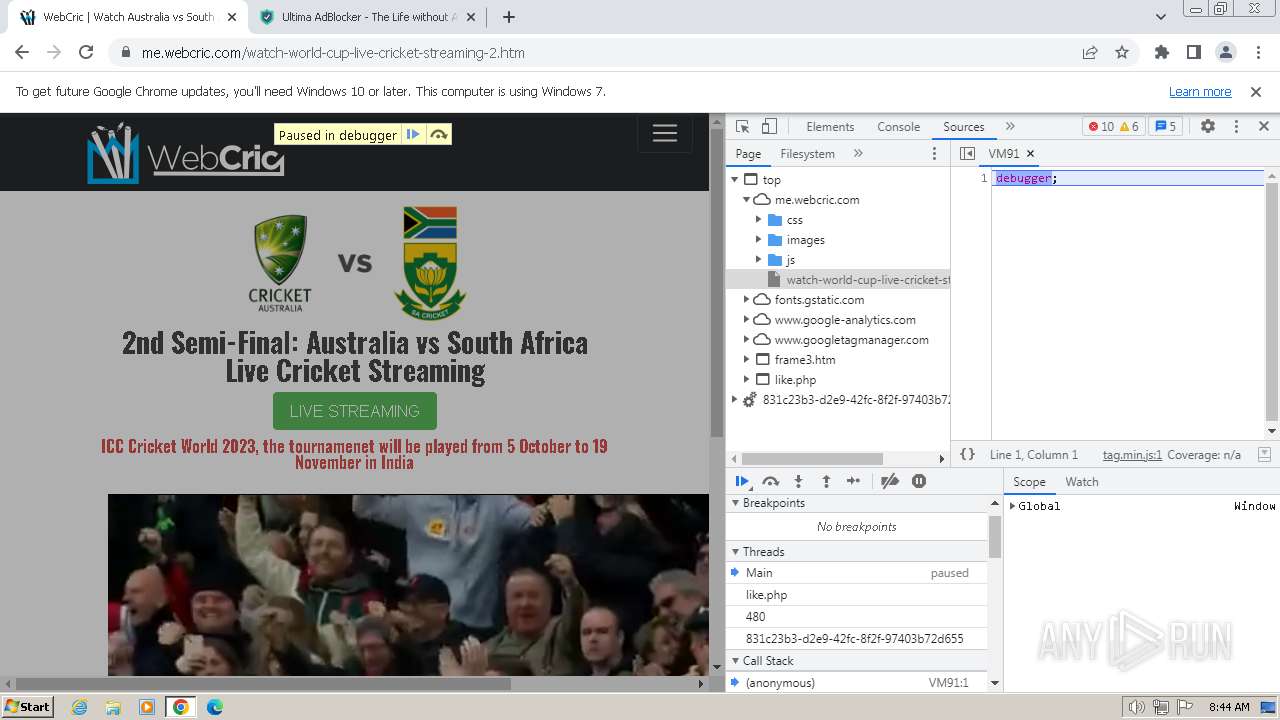This screenshot has height=720, width=1280.
Task: Collapse the me.webcric.com domain node
Action: (x=746, y=200)
